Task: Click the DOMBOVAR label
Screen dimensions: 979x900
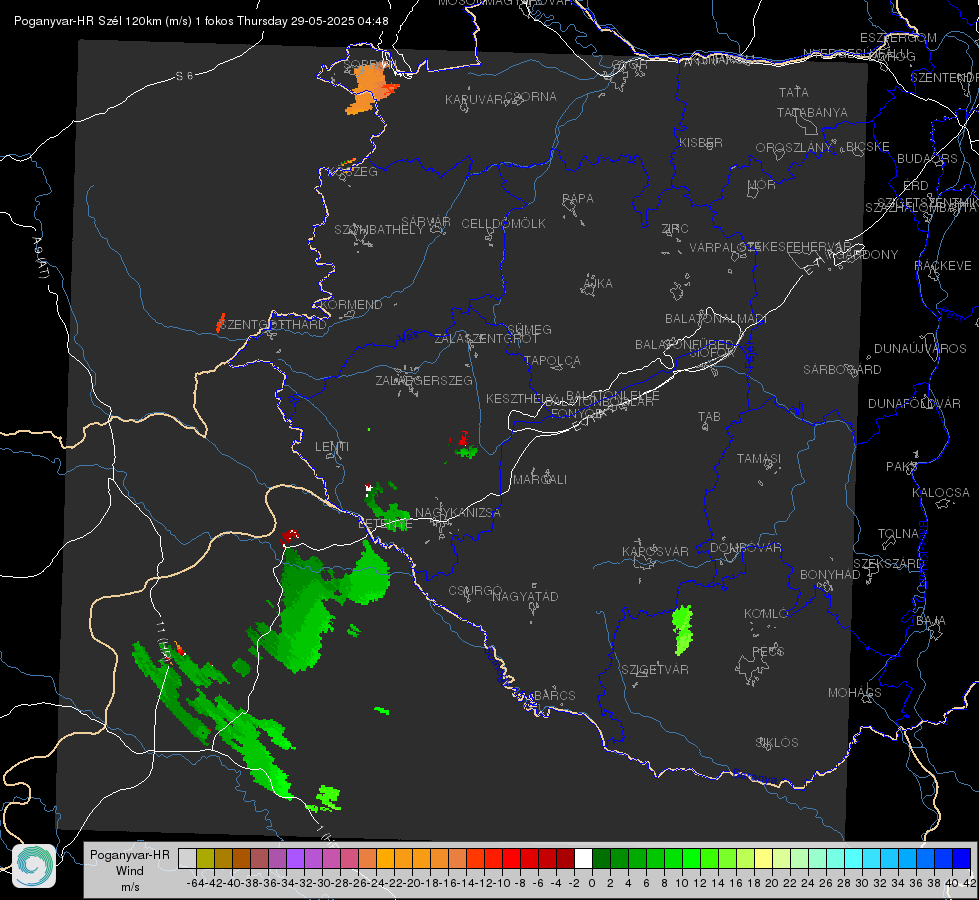Action: tap(745, 548)
